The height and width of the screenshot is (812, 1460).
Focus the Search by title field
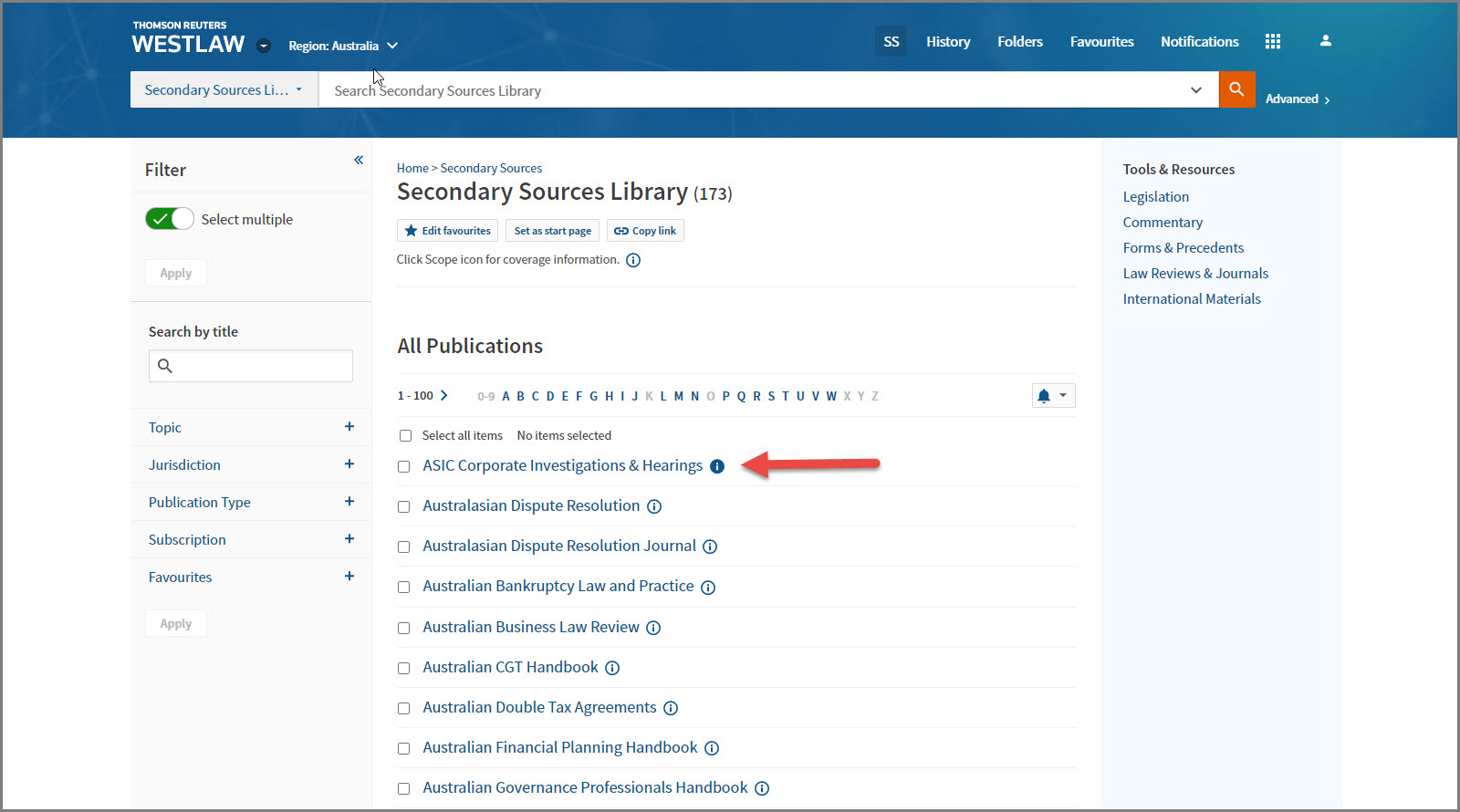coord(251,366)
